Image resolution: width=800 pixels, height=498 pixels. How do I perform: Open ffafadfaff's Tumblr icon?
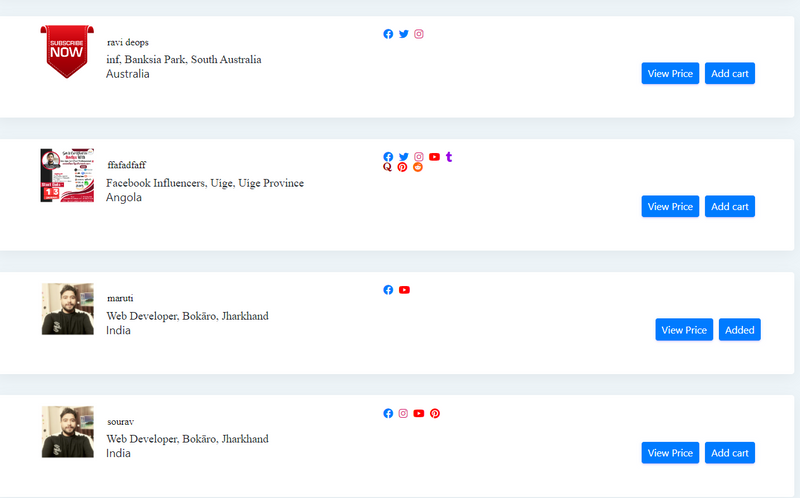tap(449, 156)
